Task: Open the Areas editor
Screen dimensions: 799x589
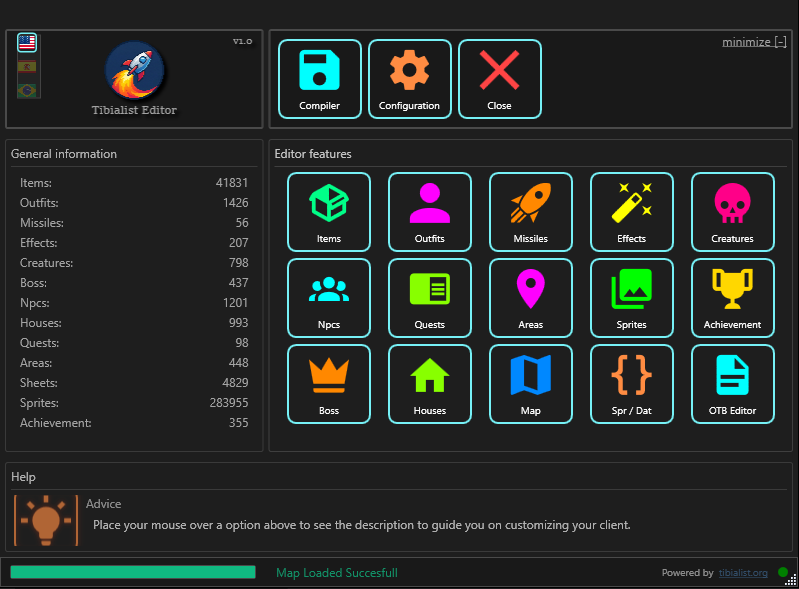Action: coord(530,298)
